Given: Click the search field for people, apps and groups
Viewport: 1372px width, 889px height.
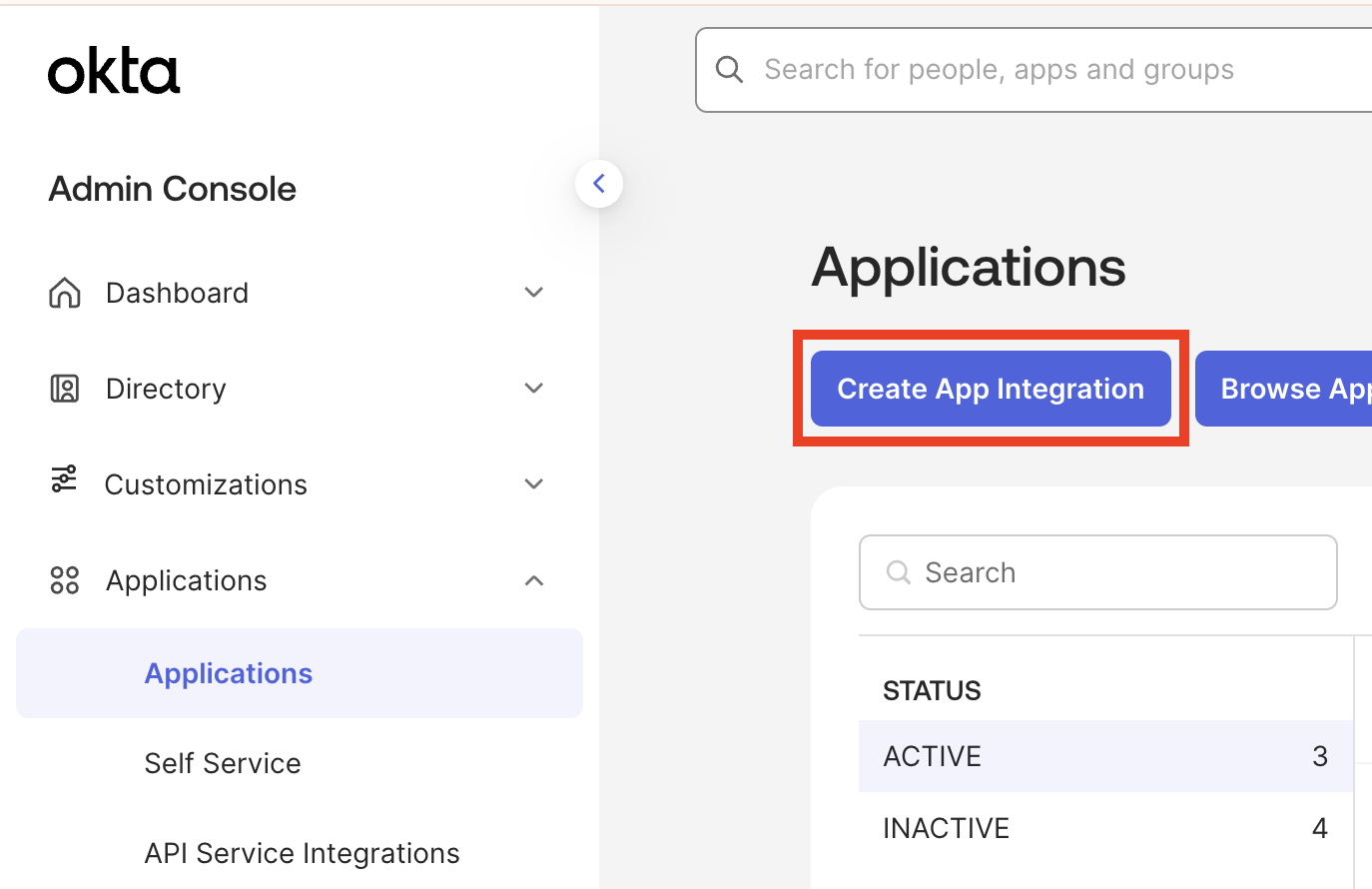Looking at the screenshot, I should click(999, 69).
